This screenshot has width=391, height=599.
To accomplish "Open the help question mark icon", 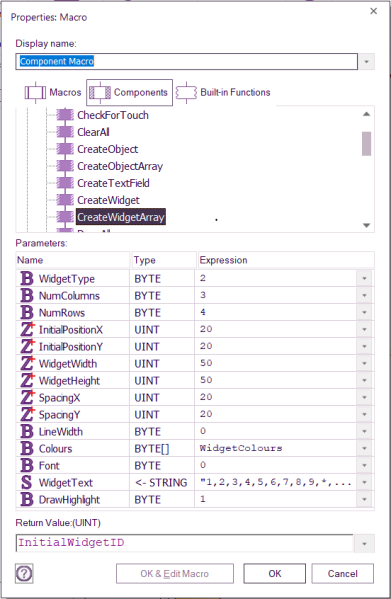I will tap(24, 573).
